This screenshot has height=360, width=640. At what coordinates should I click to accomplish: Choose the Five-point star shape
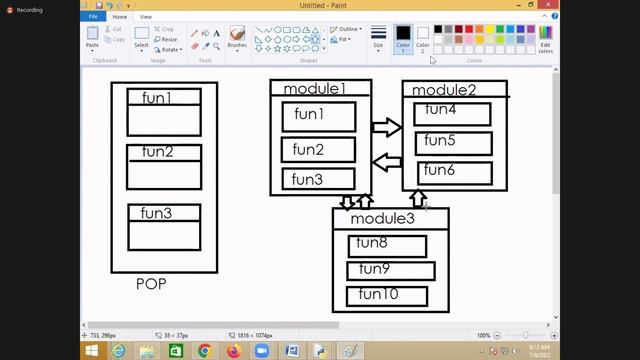(278, 49)
